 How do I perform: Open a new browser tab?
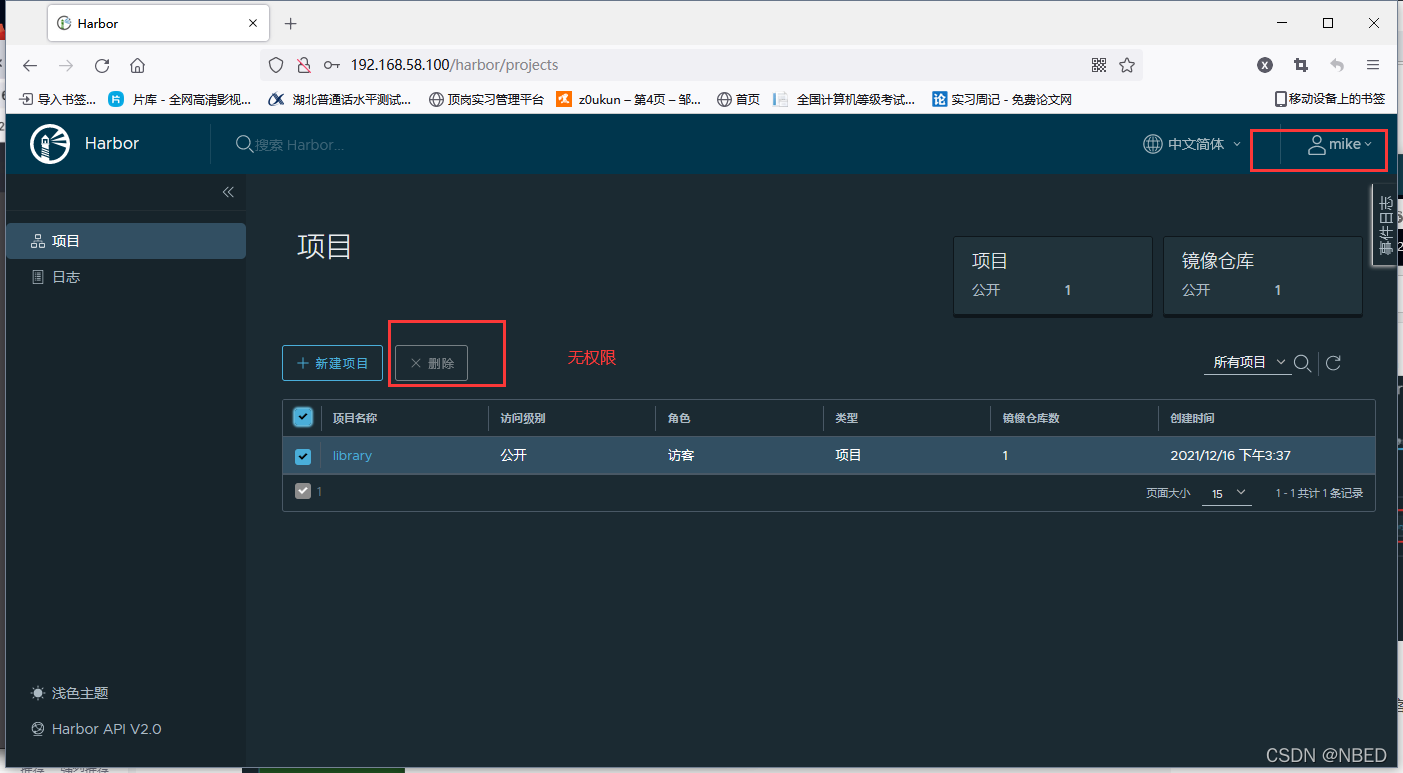pyautogui.click(x=291, y=23)
